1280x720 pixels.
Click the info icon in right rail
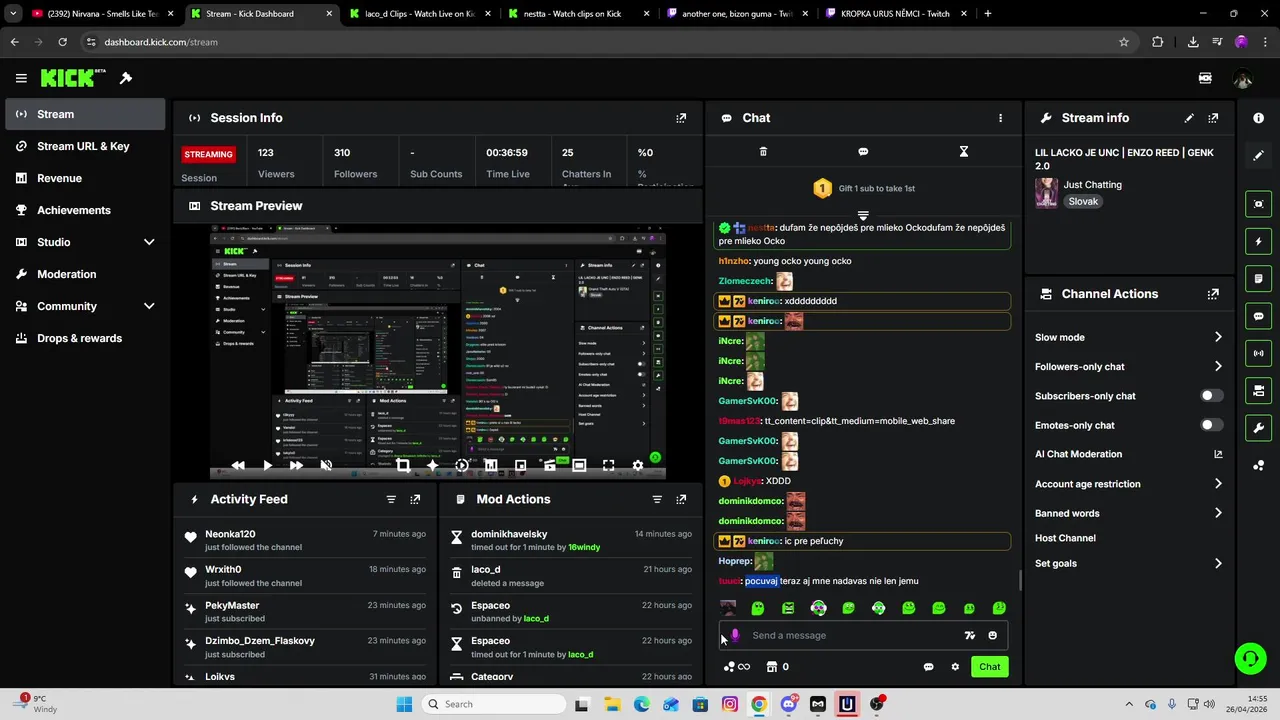click(1258, 118)
